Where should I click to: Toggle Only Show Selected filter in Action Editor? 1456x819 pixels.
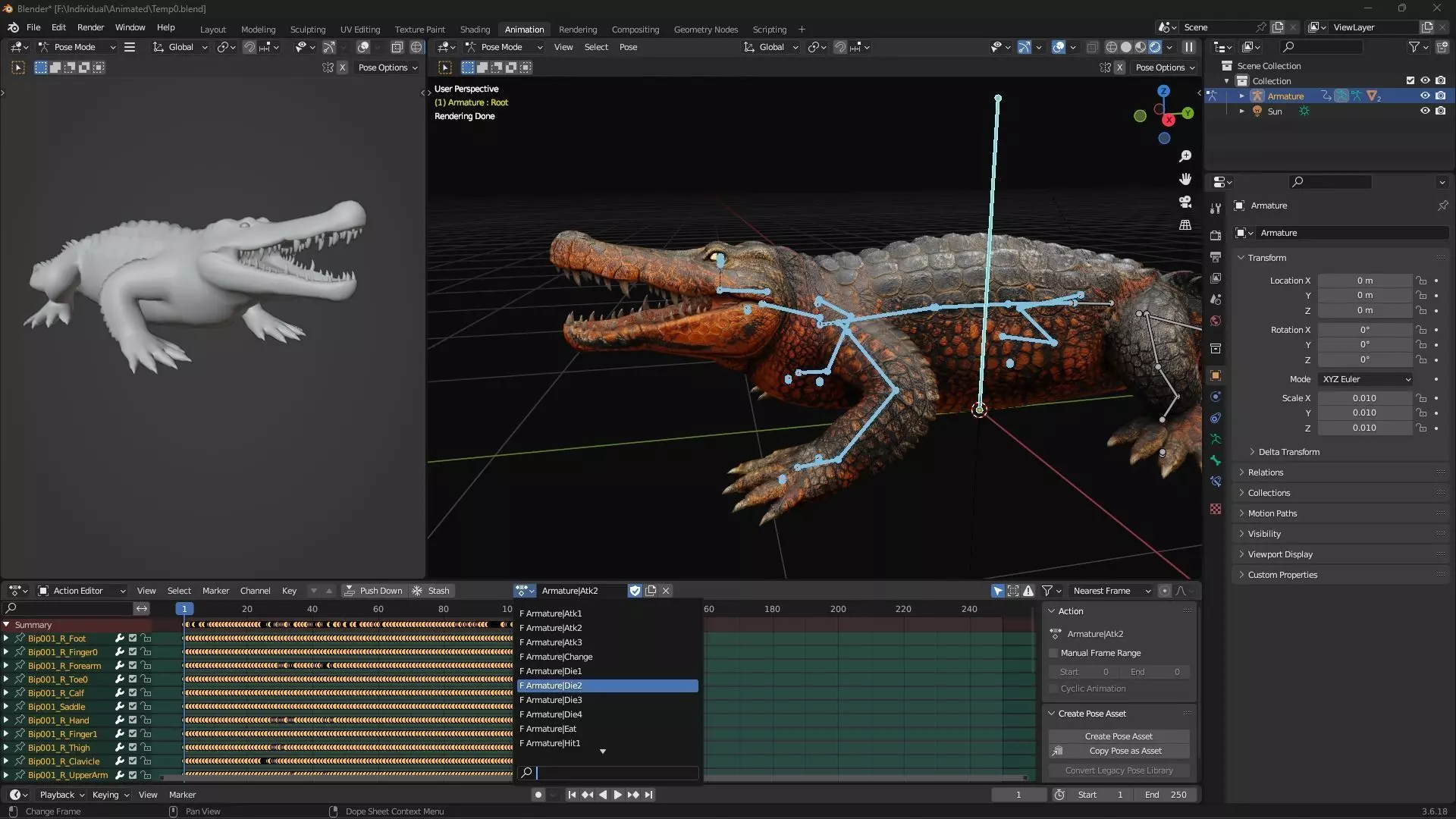[x=998, y=591]
